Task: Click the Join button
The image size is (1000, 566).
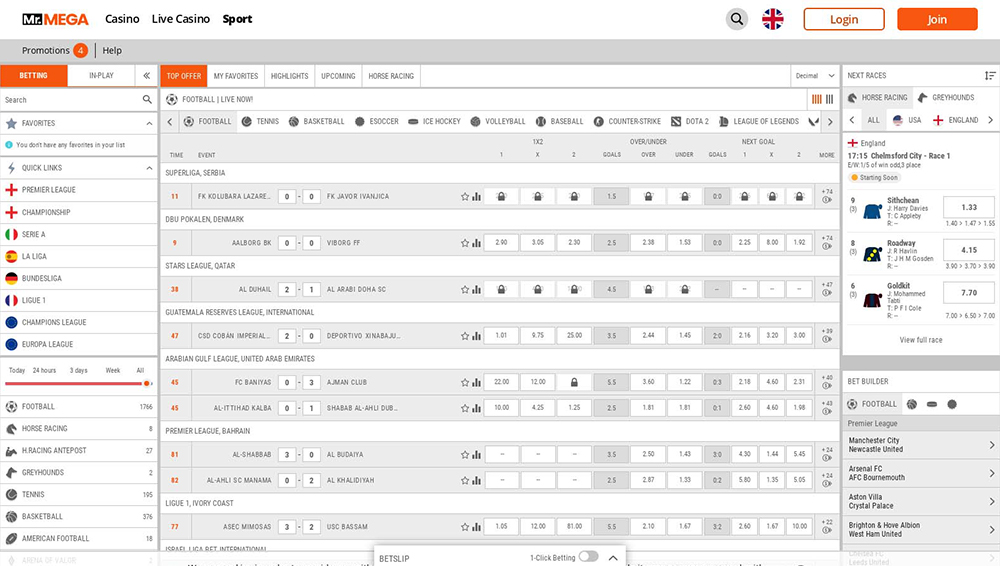Action: click(x=937, y=19)
